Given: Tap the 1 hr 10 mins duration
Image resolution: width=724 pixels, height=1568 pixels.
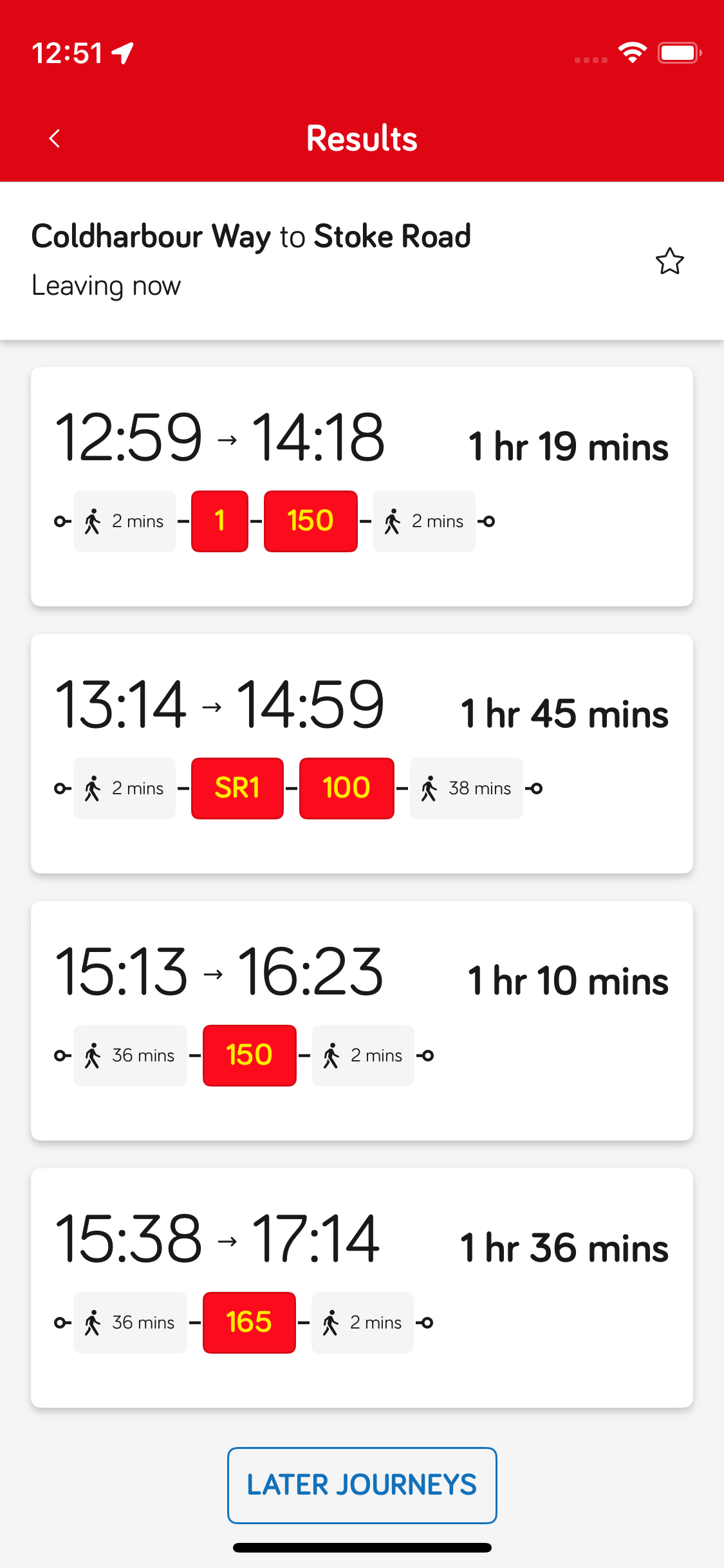Looking at the screenshot, I should coord(568,981).
